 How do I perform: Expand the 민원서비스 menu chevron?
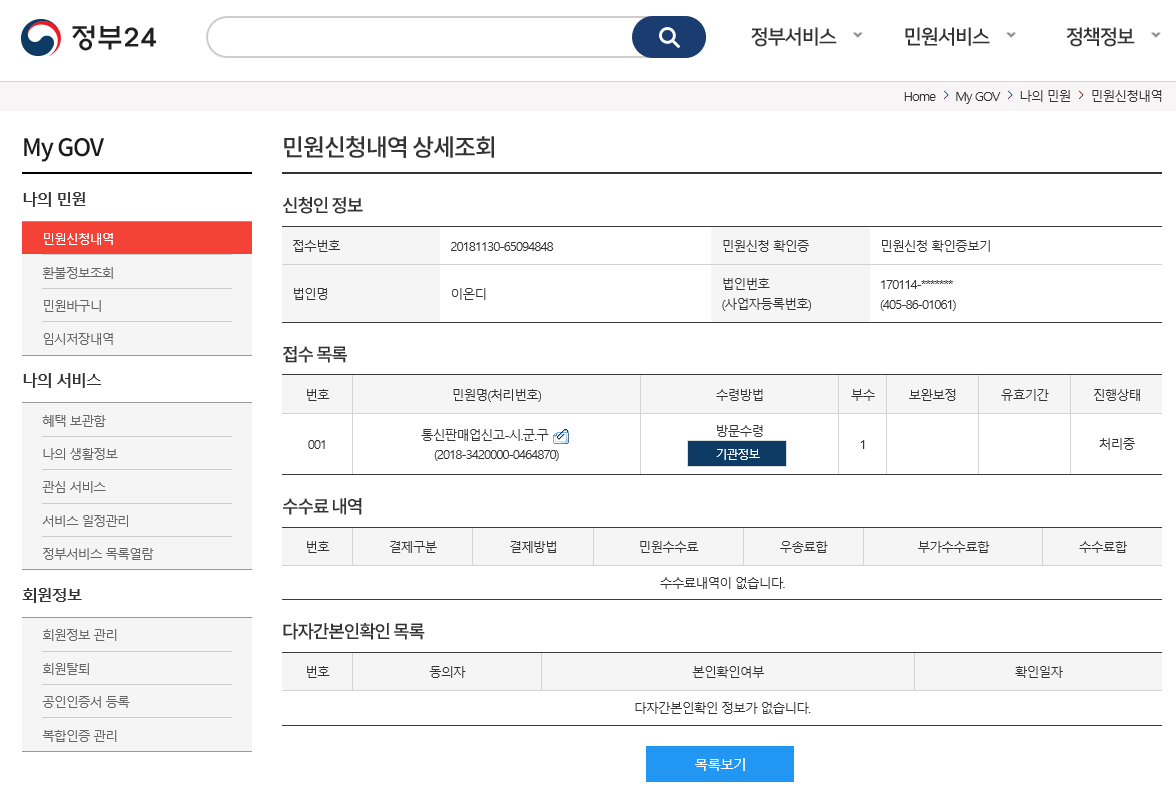click(x=1011, y=35)
